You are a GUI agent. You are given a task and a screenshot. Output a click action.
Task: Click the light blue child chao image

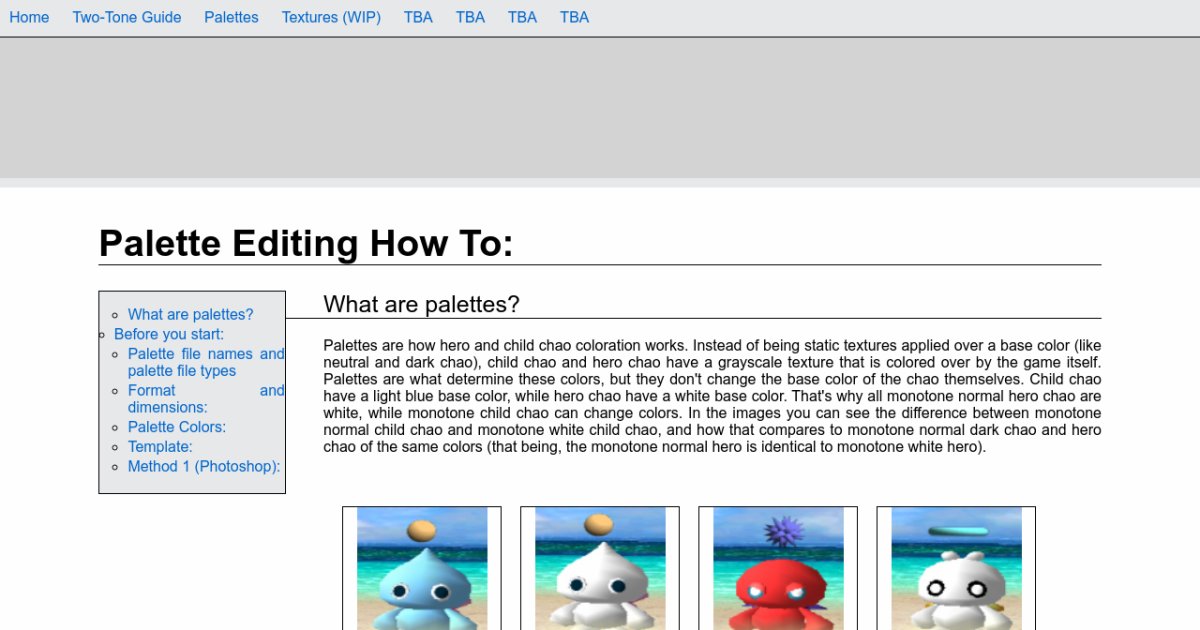tap(422, 568)
